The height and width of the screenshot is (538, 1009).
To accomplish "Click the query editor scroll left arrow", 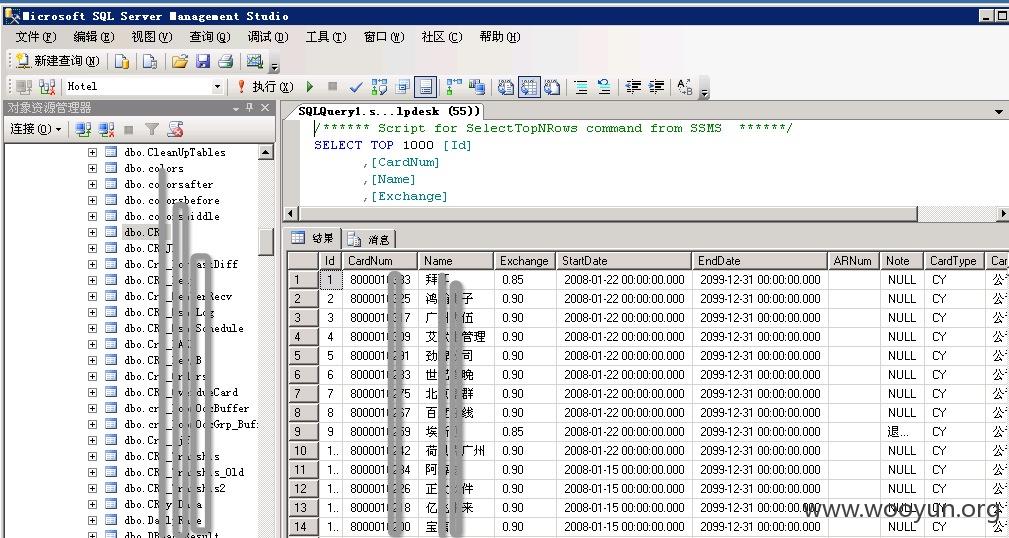I will point(291,213).
